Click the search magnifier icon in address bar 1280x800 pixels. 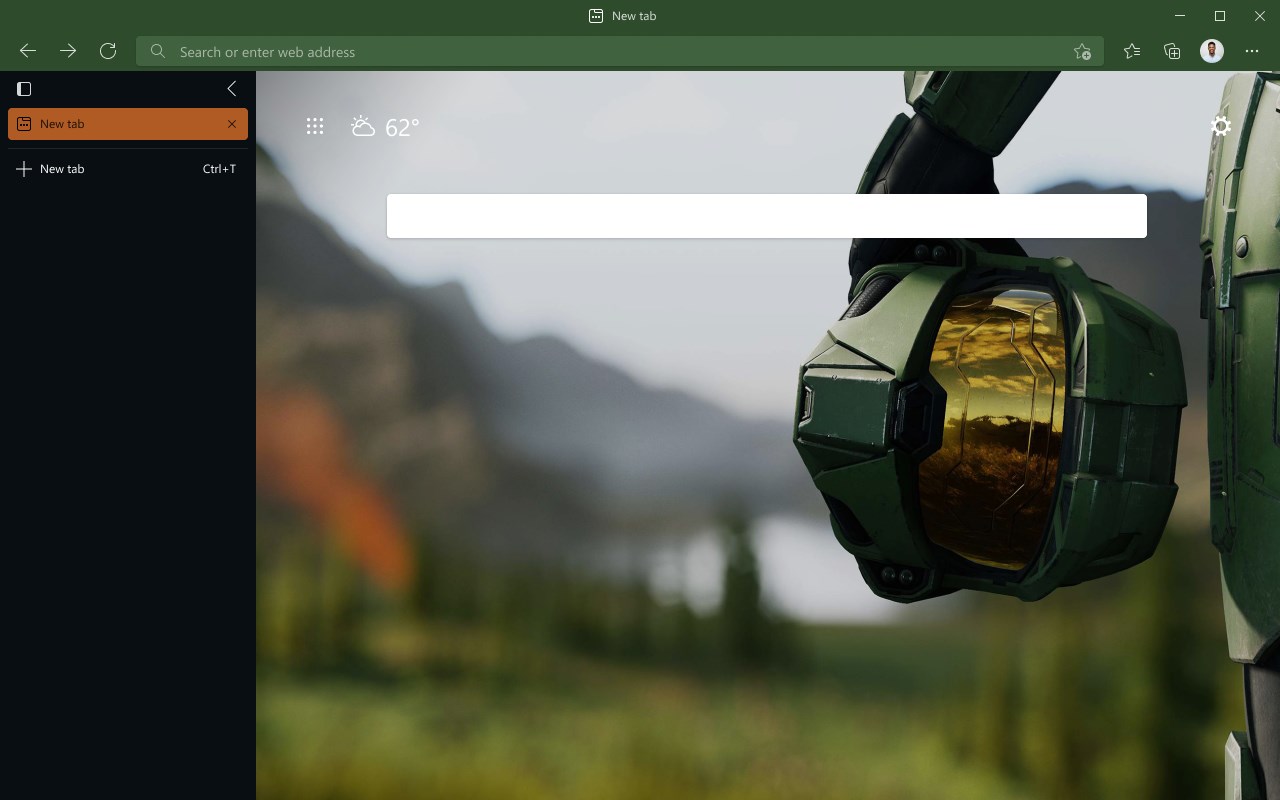(x=158, y=51)
